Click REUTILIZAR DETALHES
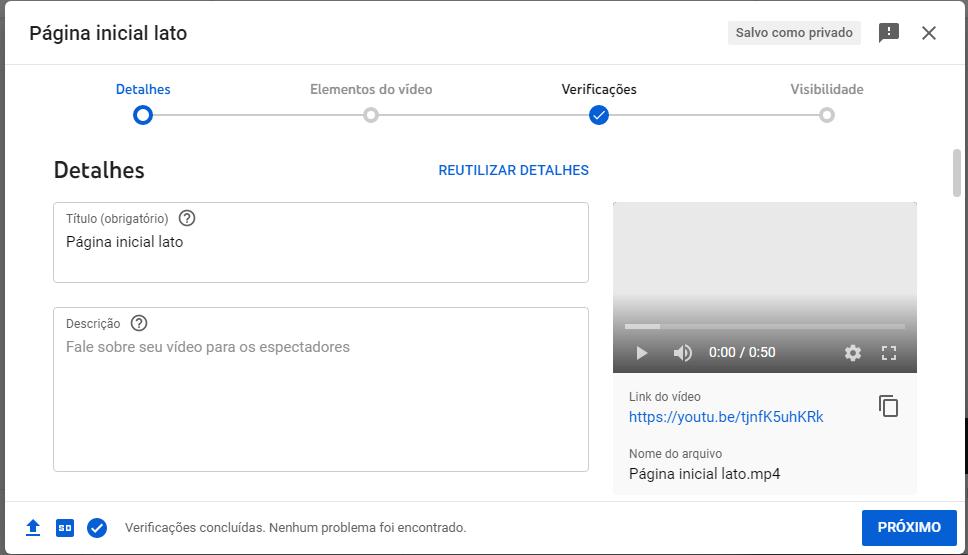The image size is (968, 555). (514, 170)
